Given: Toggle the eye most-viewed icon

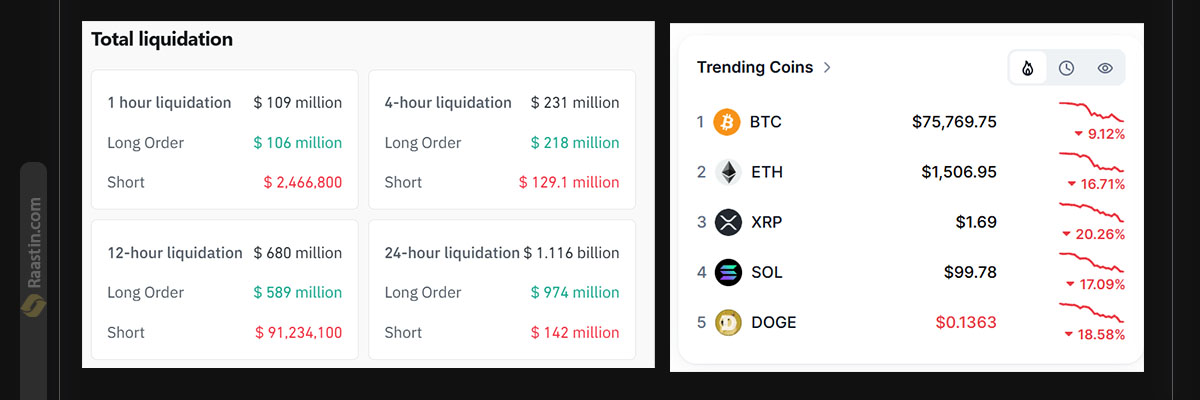Looking at the screenshot, I should point(1105,68).
